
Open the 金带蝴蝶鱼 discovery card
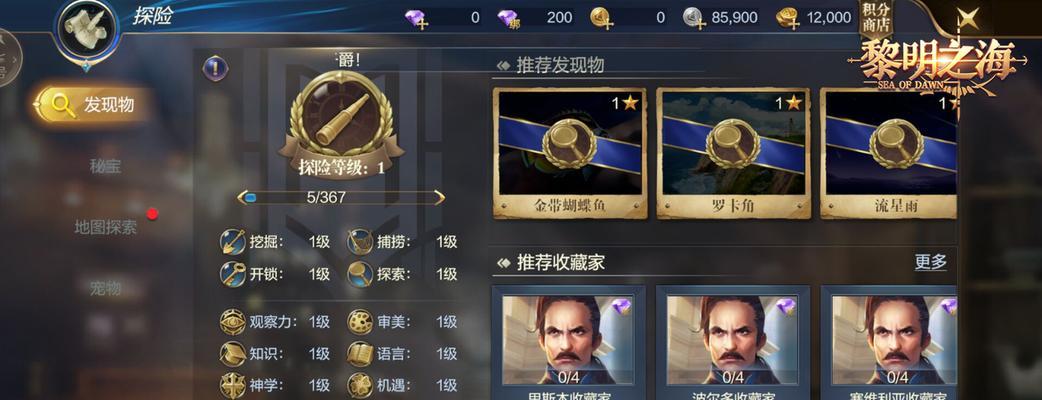[x=570, y=153]
